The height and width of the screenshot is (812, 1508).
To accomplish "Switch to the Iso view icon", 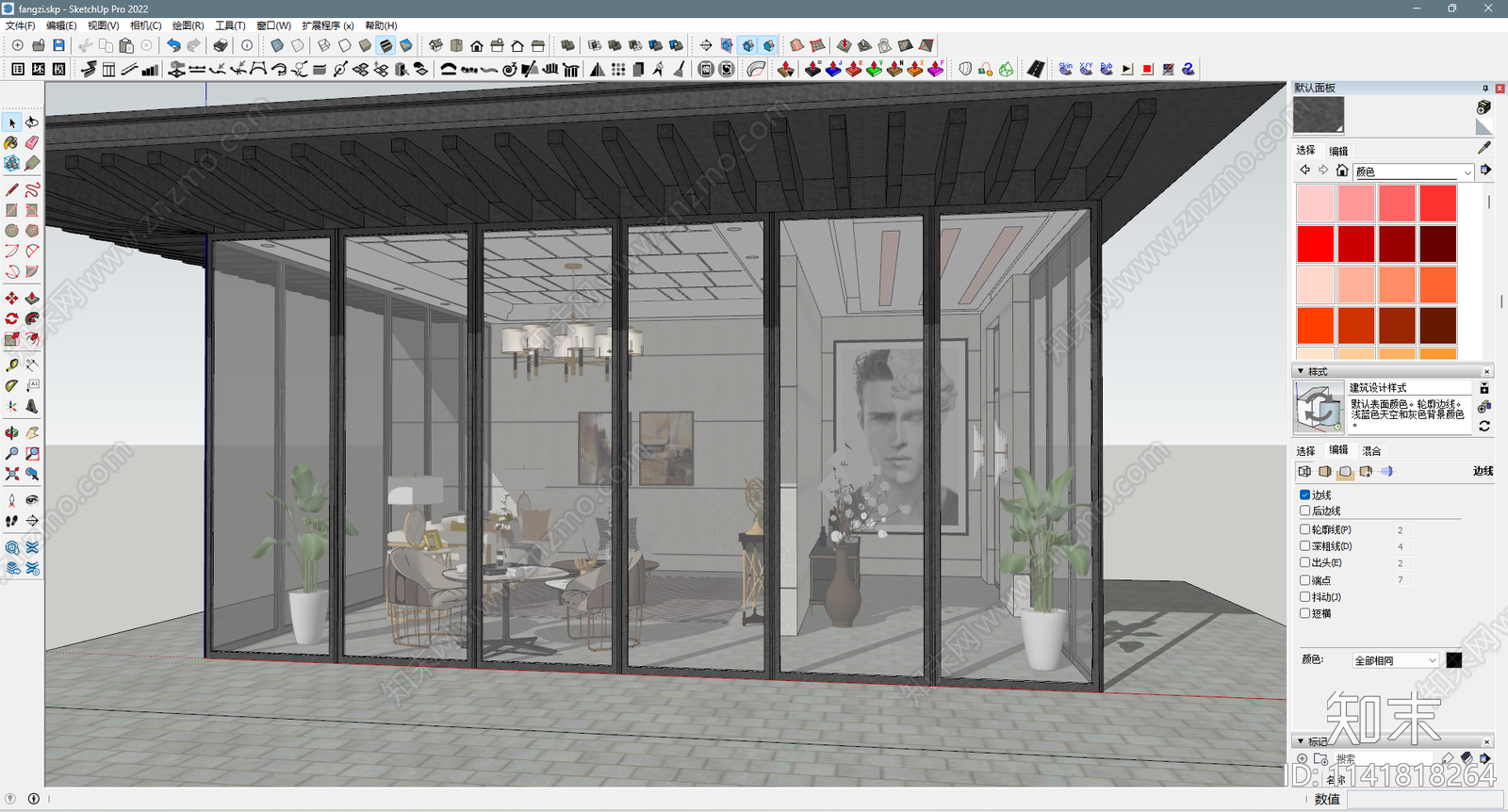I will point(435,45).
